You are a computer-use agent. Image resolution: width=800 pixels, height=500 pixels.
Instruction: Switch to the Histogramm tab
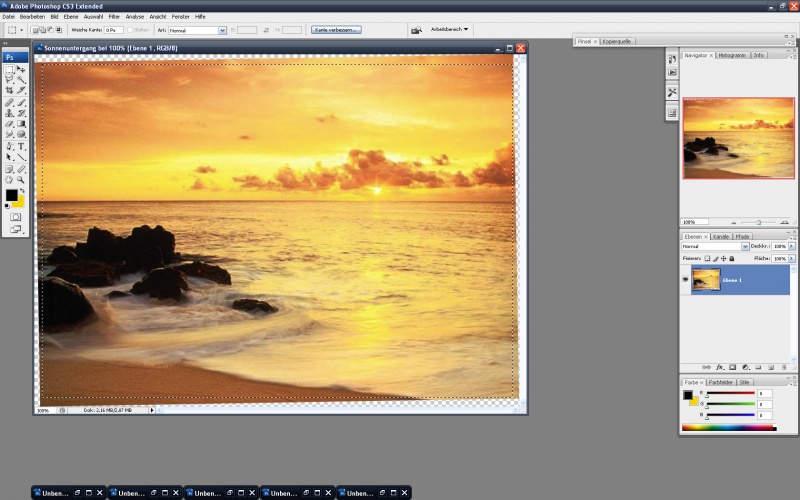[x=732, y=55]
